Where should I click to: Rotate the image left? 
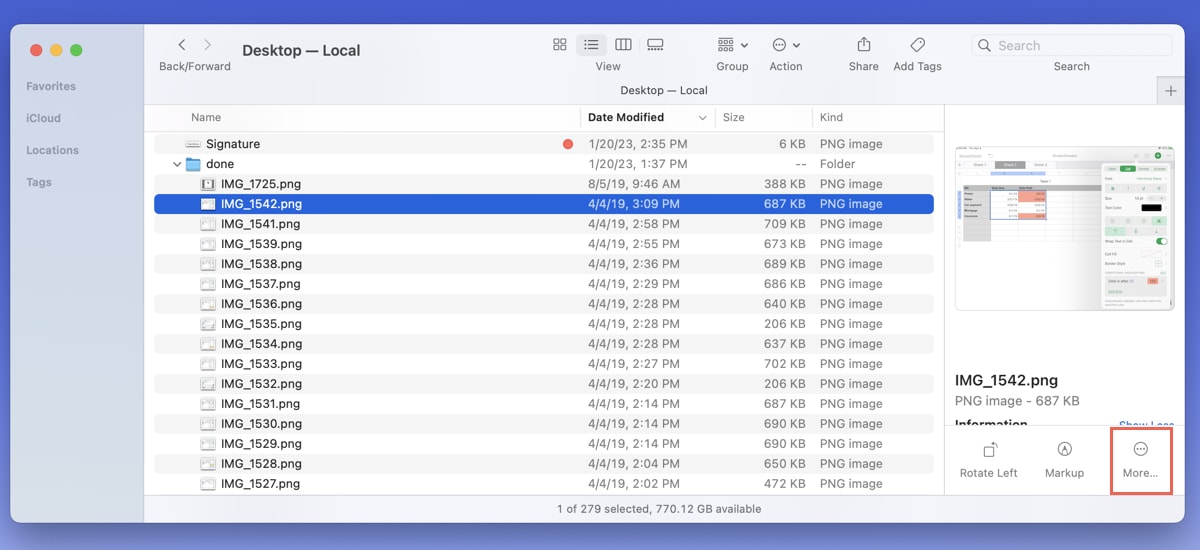tap(988, 460)
